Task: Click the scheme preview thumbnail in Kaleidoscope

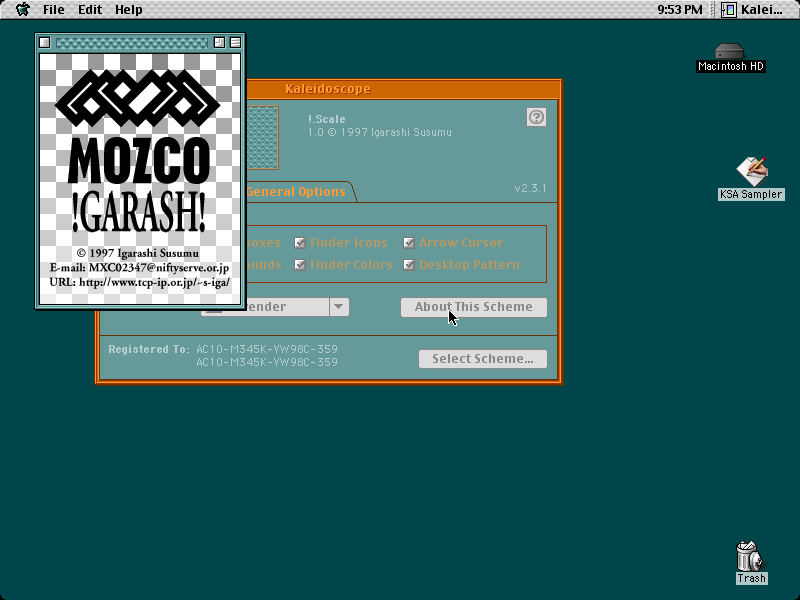Action: click(x=262, y=137)
